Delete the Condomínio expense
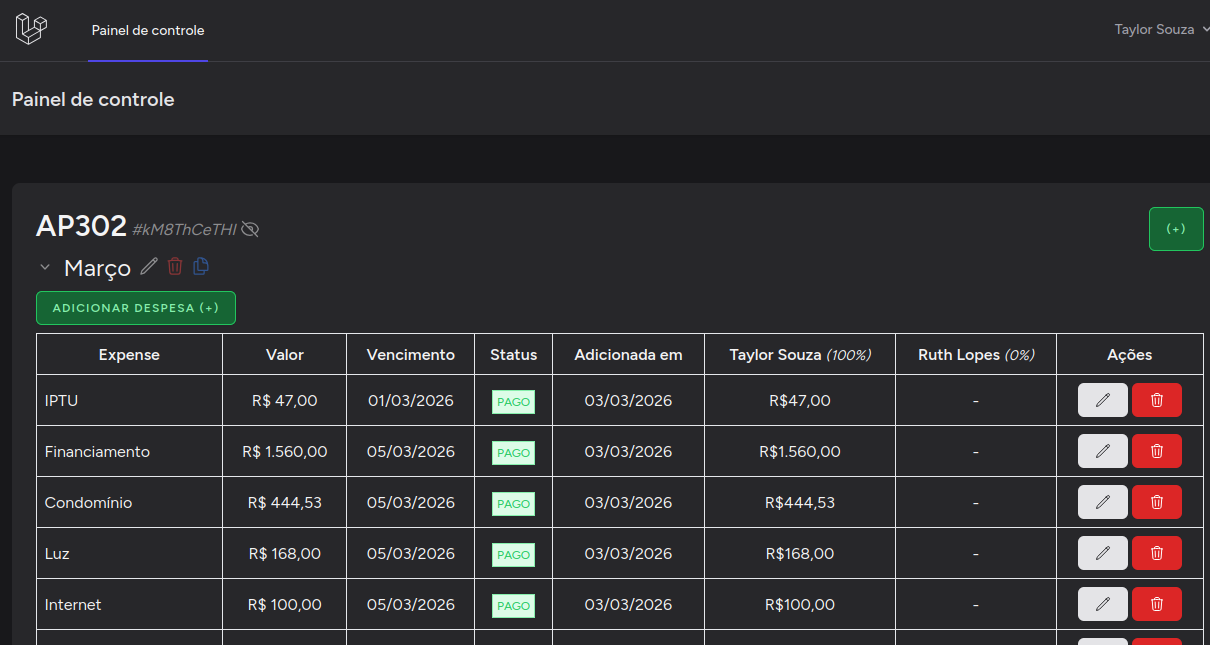Screen dimensions: 1210x645 tap(1156, 502)
